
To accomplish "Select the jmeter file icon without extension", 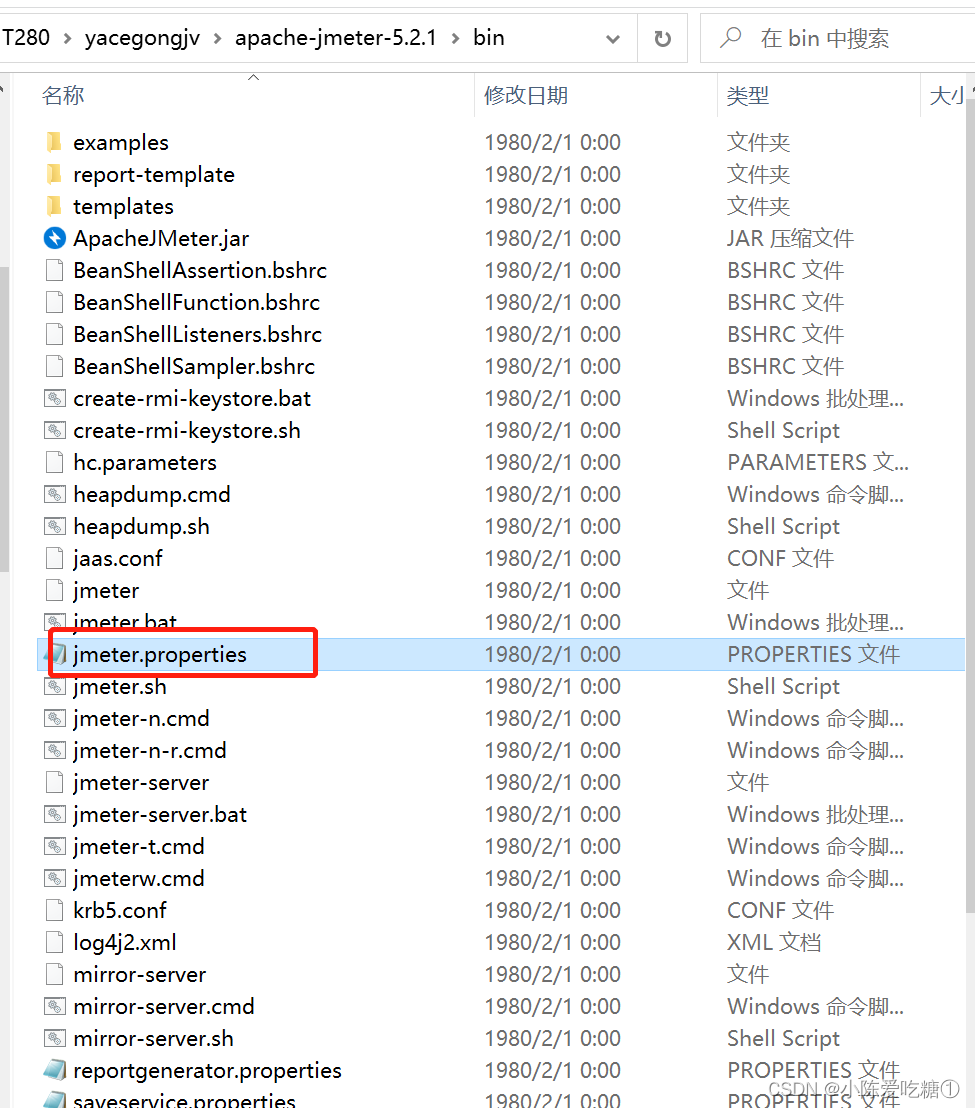I will (54, 590).
